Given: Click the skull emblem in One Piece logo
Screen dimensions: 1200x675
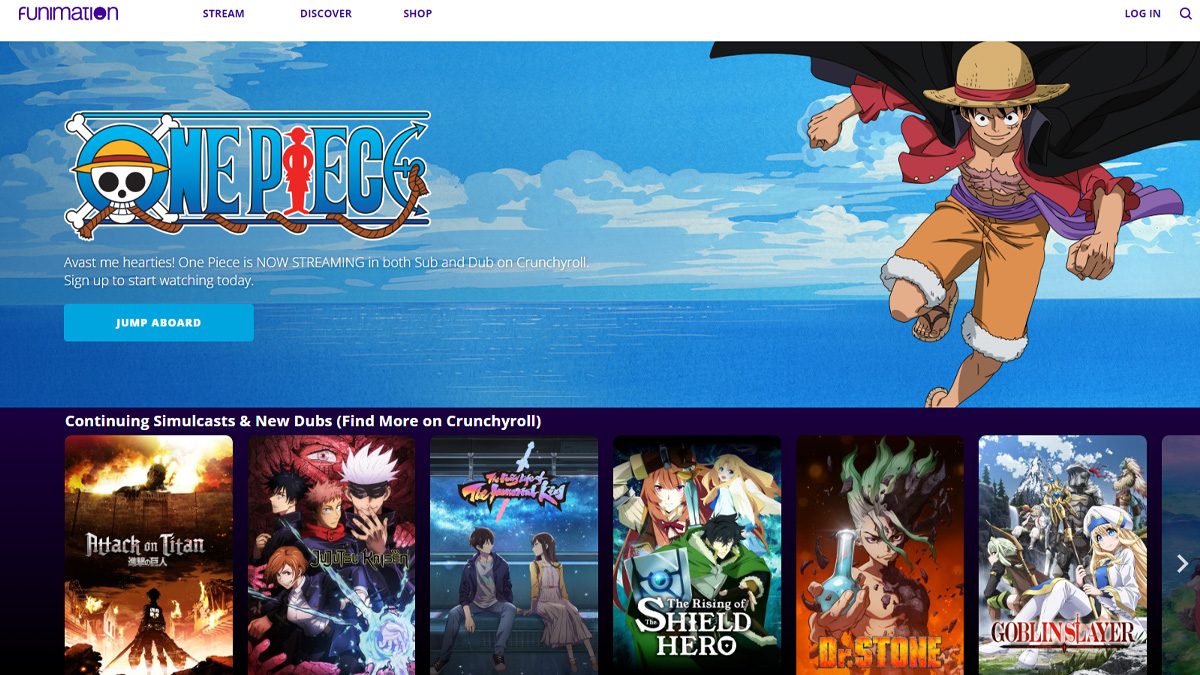Looking at the screenshot, I should tap(116, 177).
